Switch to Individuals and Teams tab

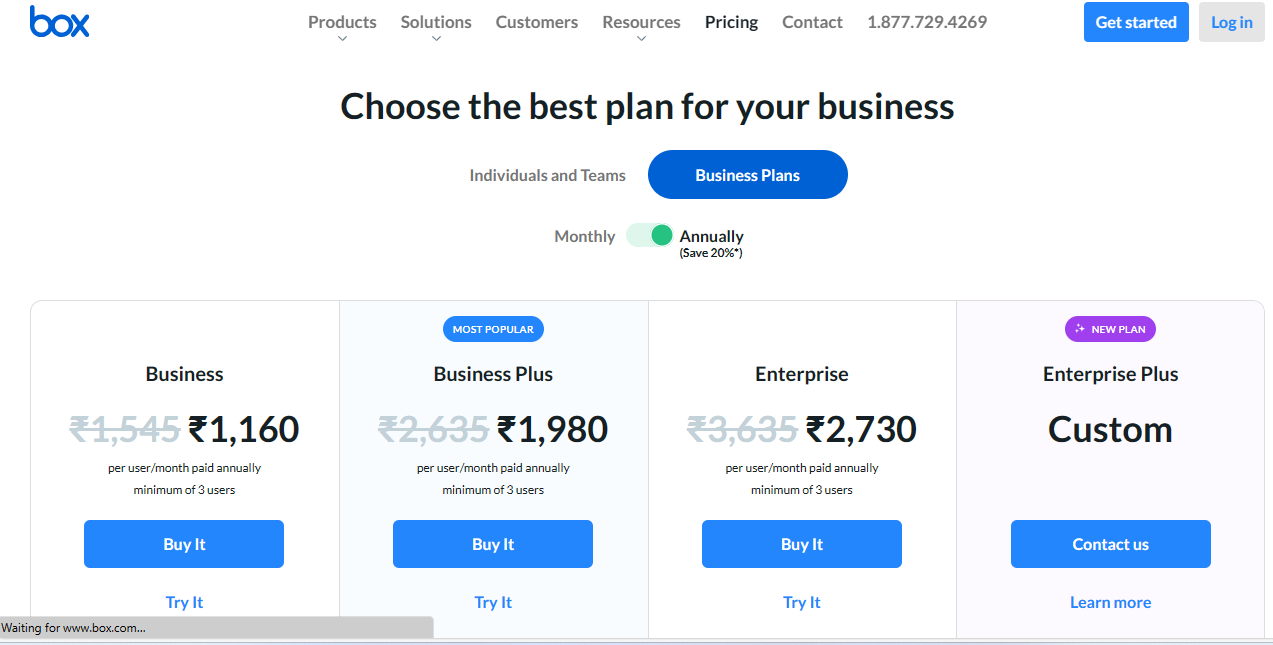[547, 175]
